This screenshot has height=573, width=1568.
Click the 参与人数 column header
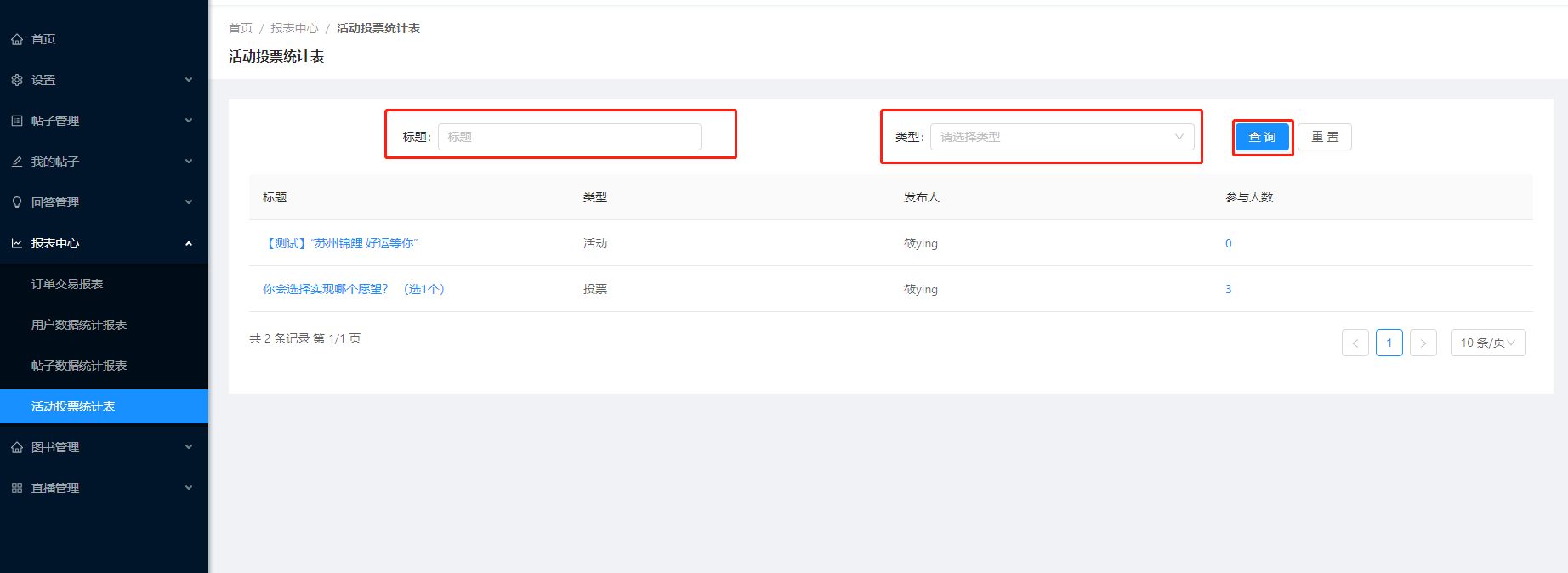click(x=1249, y=197)
